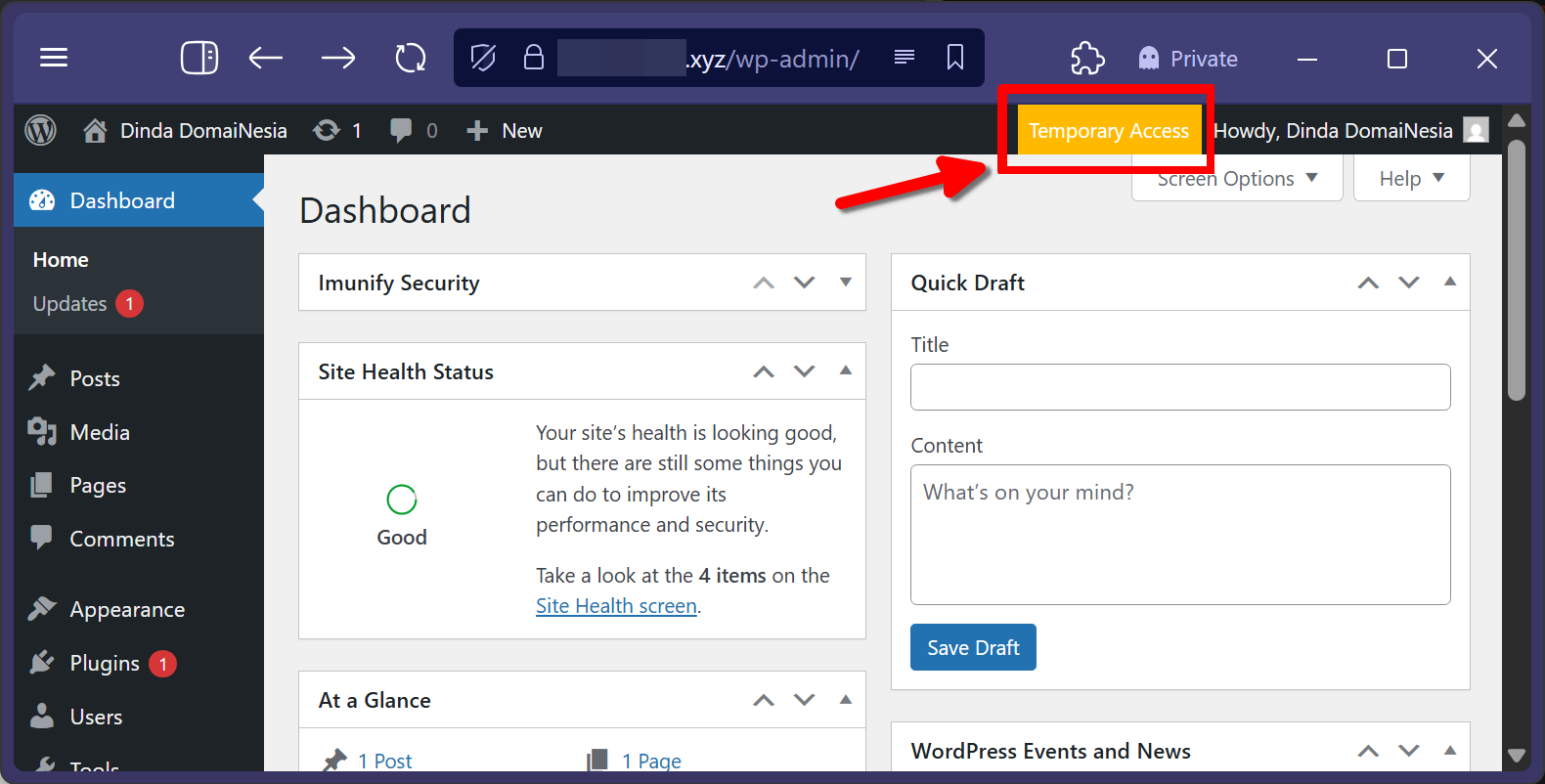Screen dimensions: 1545x784
Task: Open the WordPress logo menu
Action: 40,130
